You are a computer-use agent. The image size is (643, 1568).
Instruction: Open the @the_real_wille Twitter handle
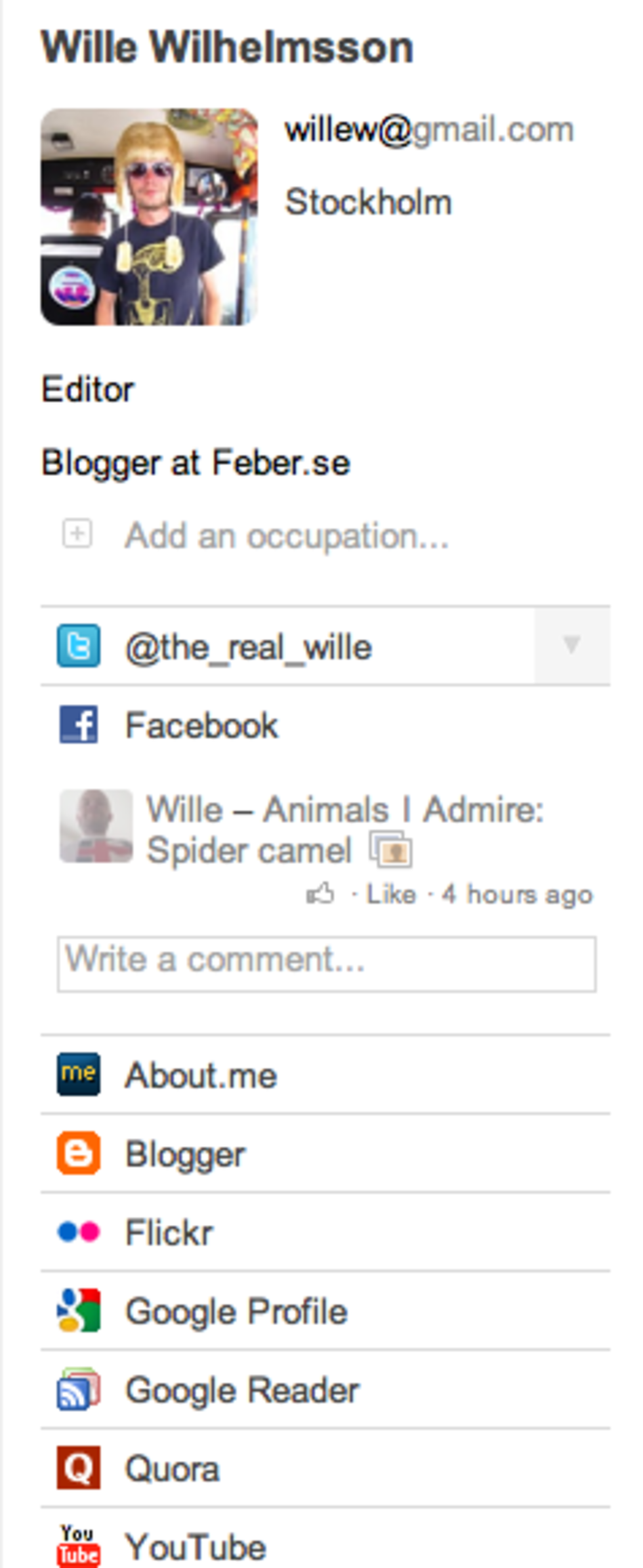pos(249,648)
